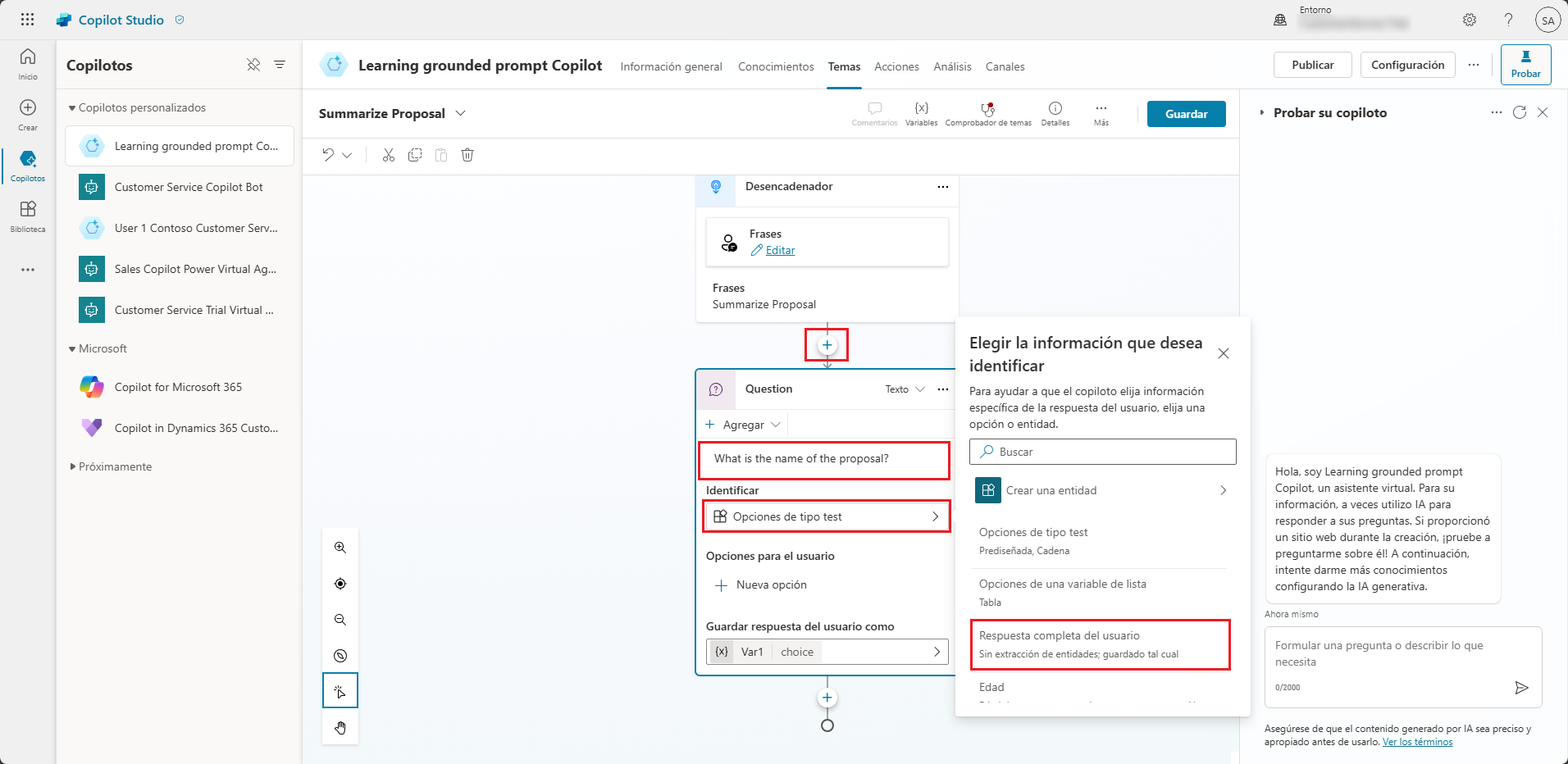Viewport: 1568px width, 764px height.
Task: Open Variables in topic toolbar
Action: [x=921, y=114]
